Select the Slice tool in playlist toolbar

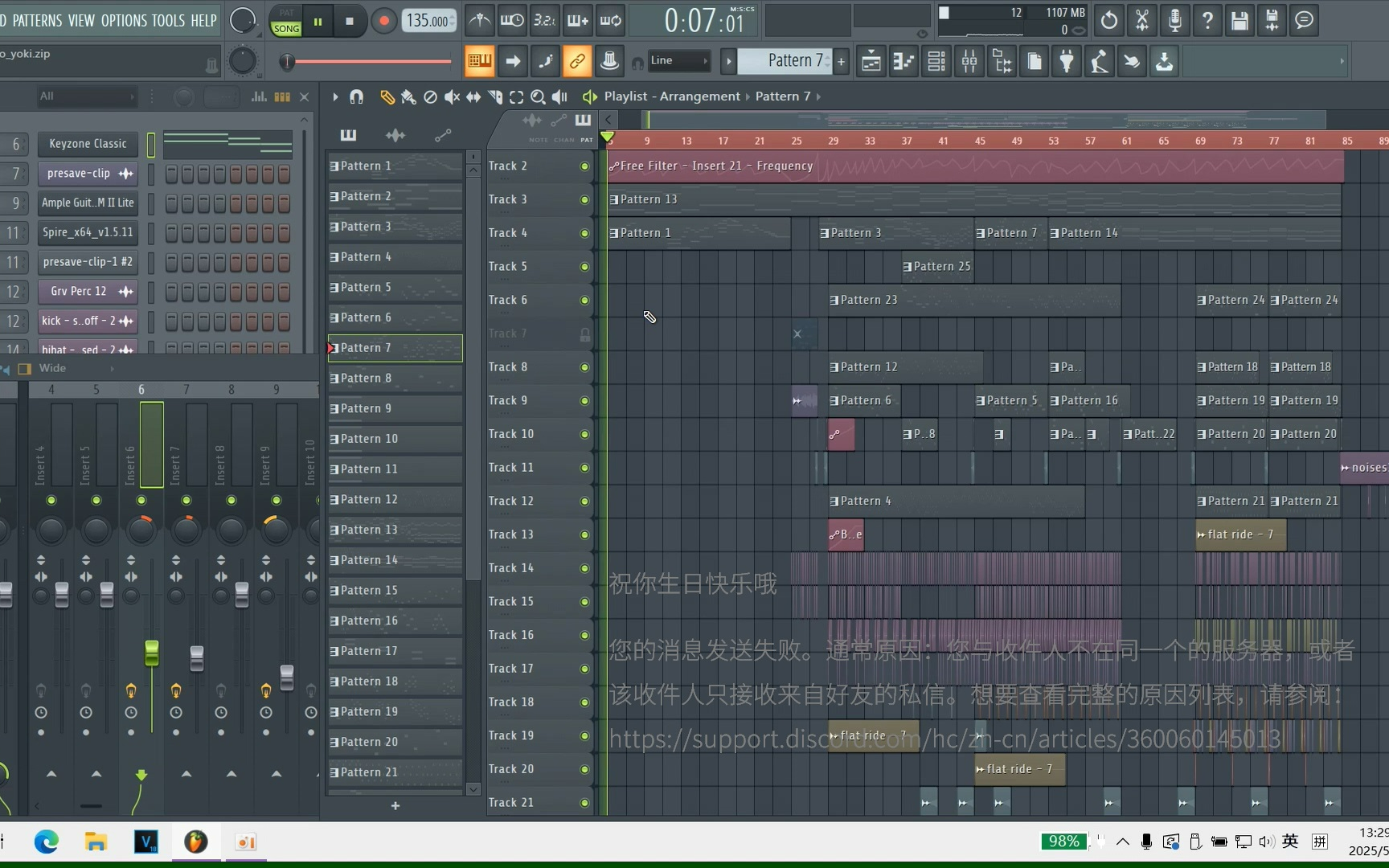point(495,97)
